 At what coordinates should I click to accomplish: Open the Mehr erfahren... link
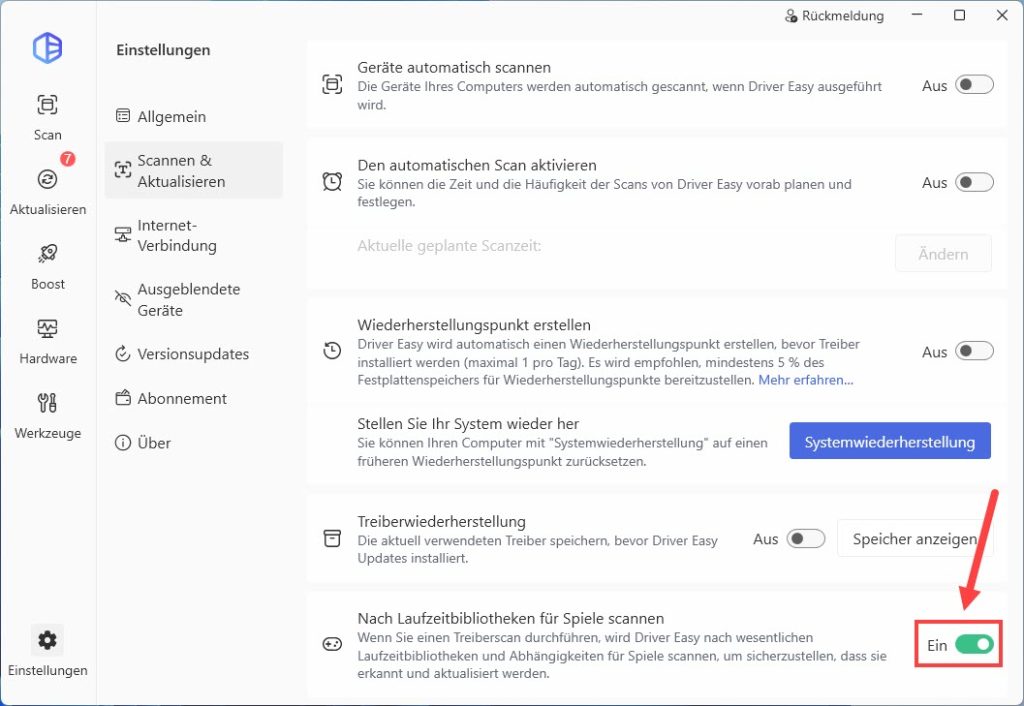[806, 380]
